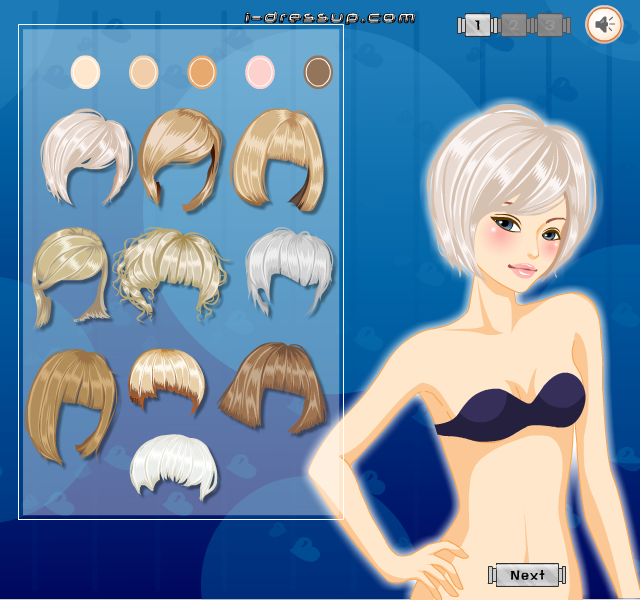Viewport: 640px width, 600px height.
Task: Select the dark brown skin tone swatch
Action: 318,72
